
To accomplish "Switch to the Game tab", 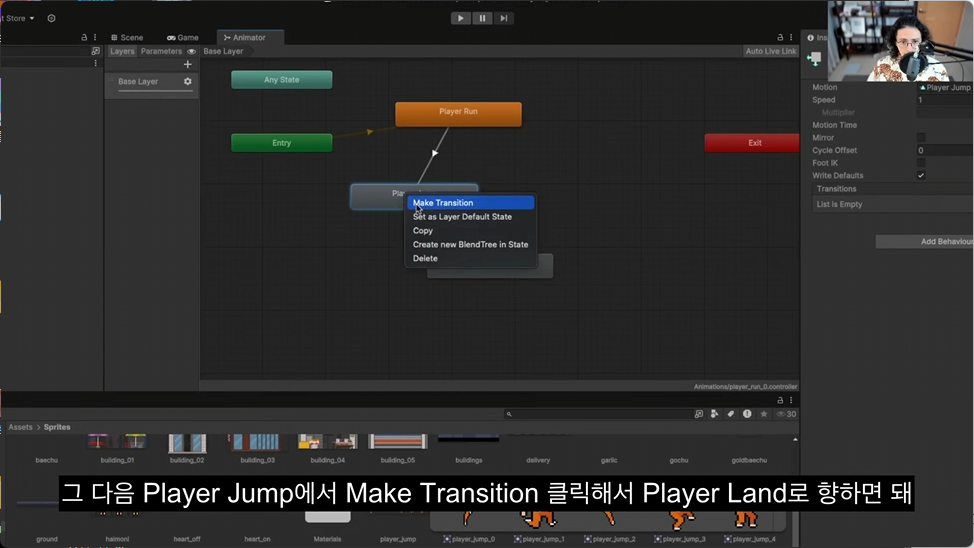I will pos(183,37).
